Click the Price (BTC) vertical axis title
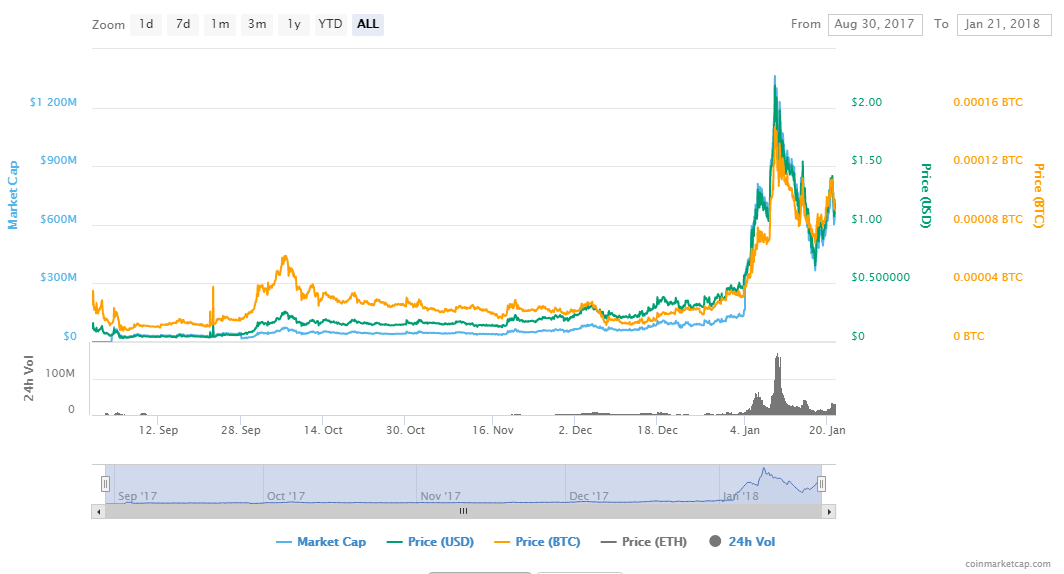This screenshot has width=1064, height=574. [1038, 195]
